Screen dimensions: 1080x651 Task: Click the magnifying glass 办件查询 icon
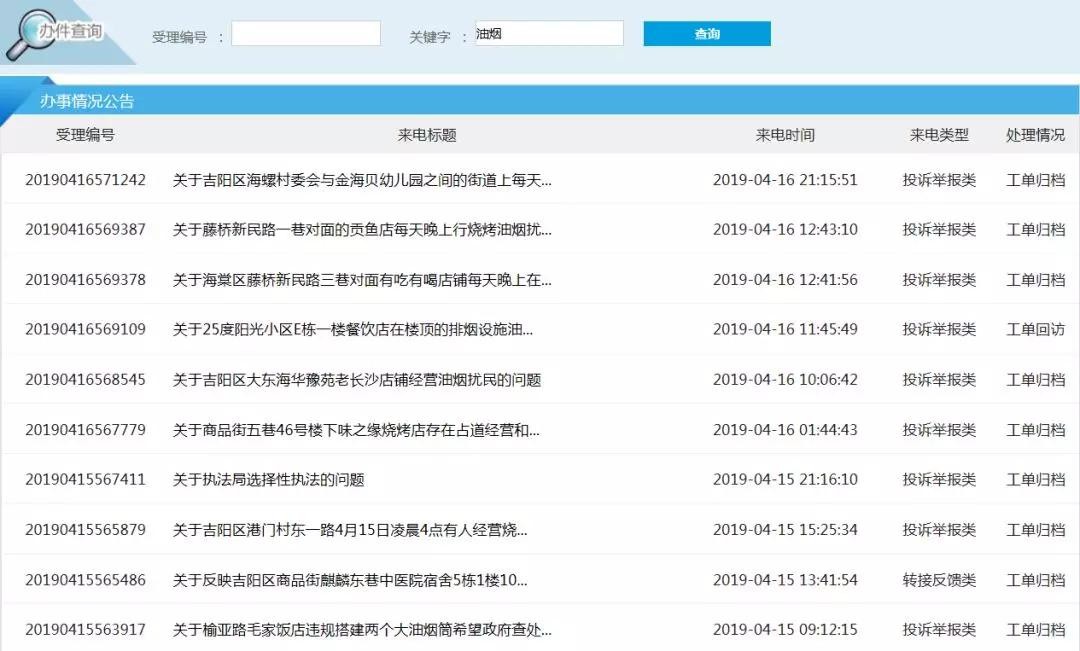click(30, 35)
